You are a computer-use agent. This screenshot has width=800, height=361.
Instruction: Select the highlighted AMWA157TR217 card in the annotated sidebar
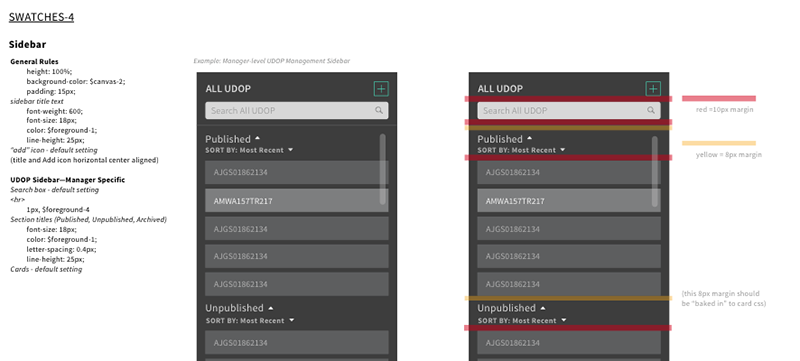(569, 201)
